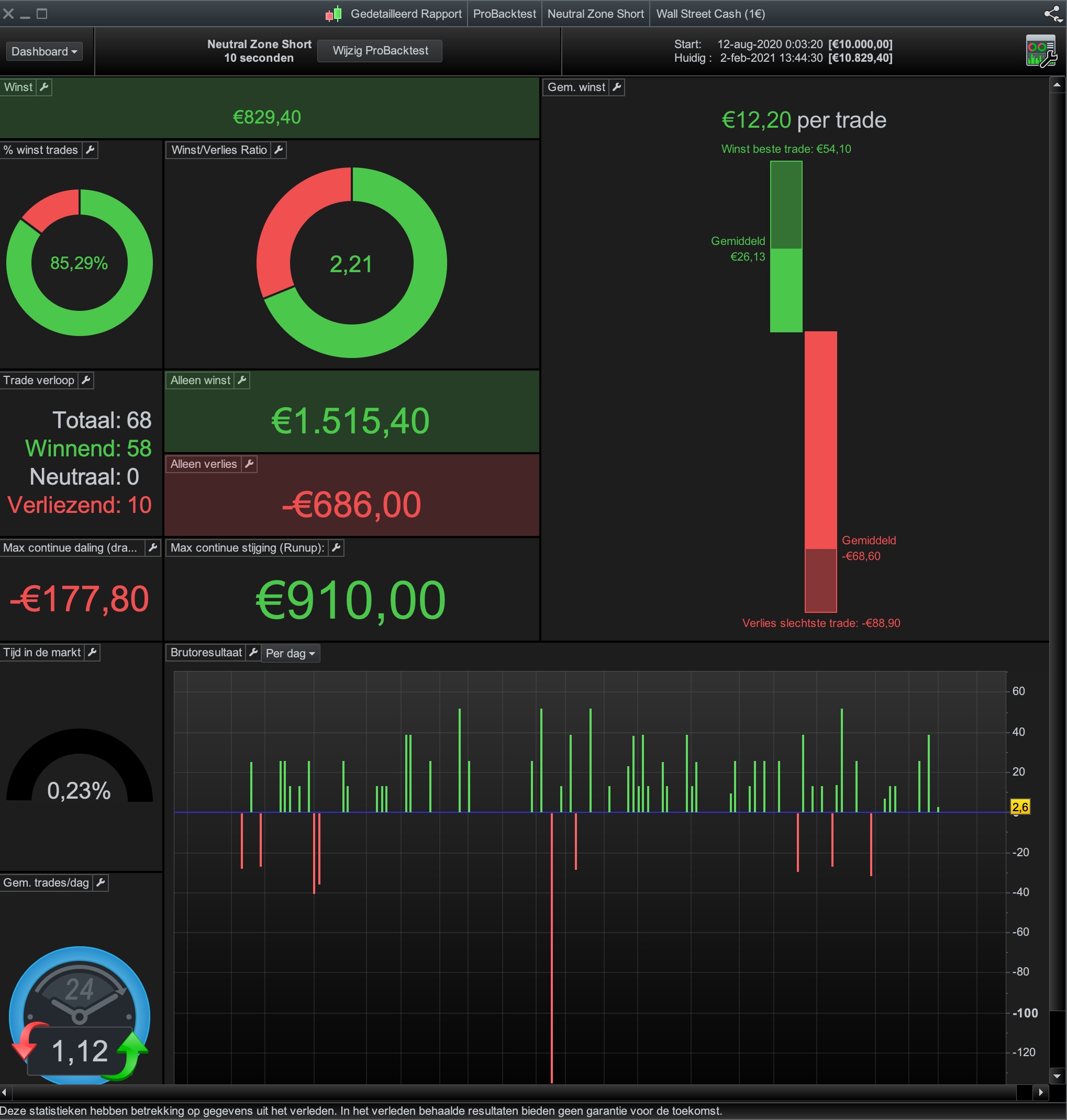
Task: Click the Trade verloop wrench icon
Action: click(x=86, y=380)
